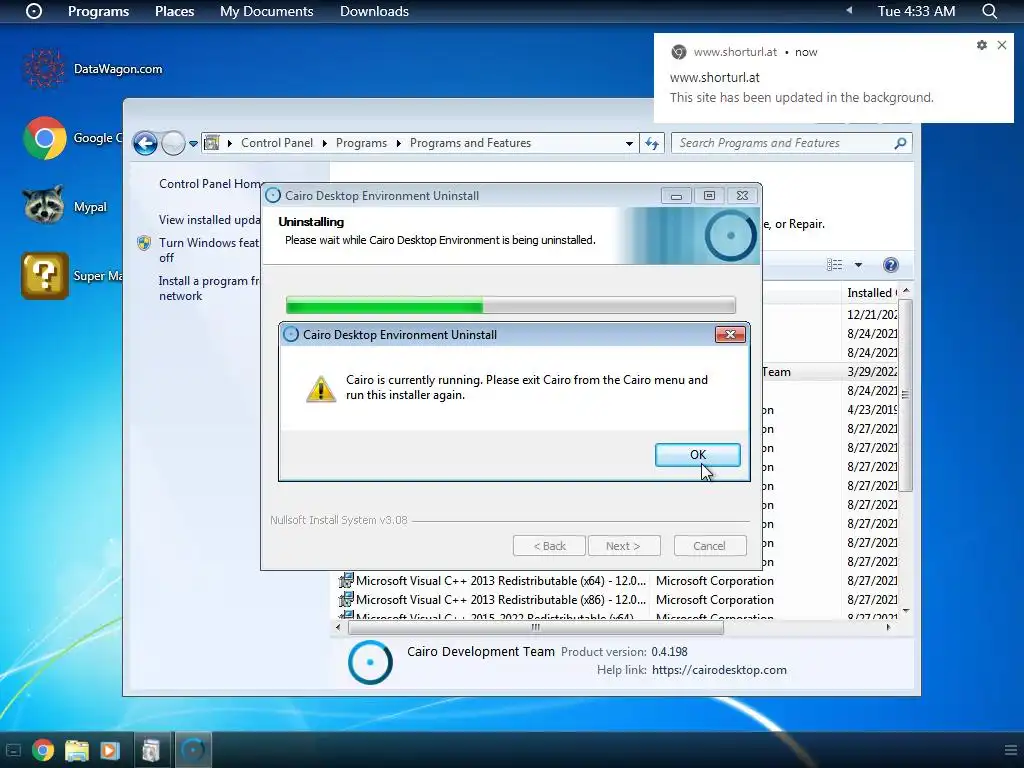Screen dimensions: 1024x768
Task: Open the Programs menu in top bar
Action: click(x=99, y=11)
